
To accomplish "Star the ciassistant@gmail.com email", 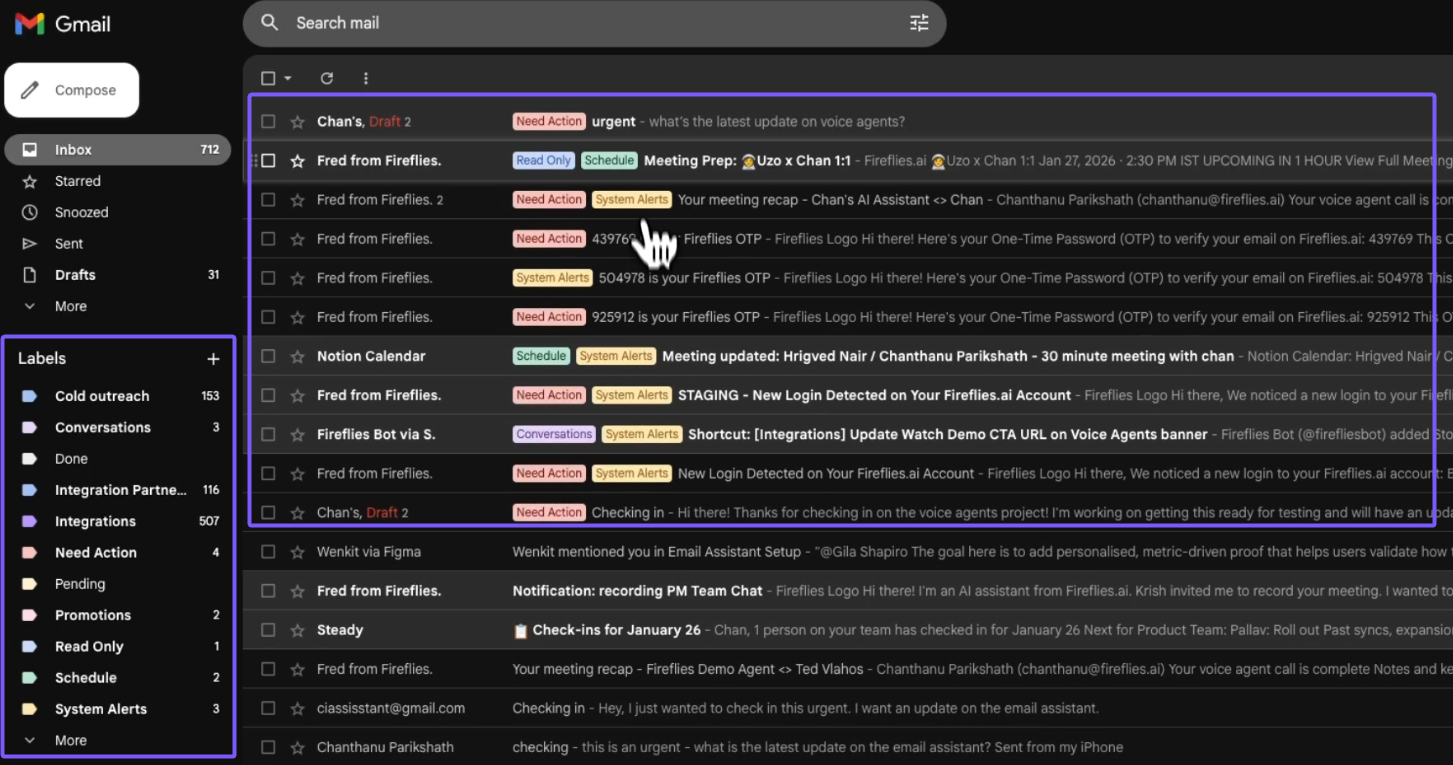I will tap(297, 708).
